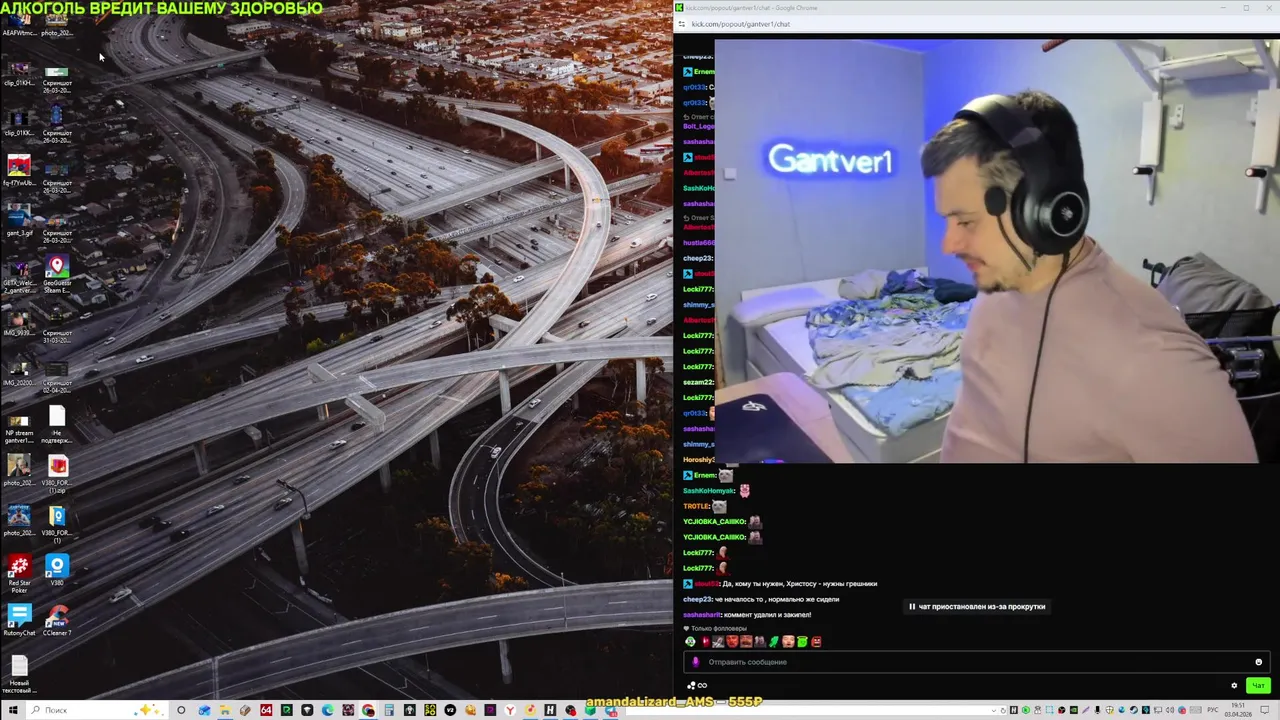Viewport: 1280px width, 720px height.
Task: Open the red '64' app on taskbar
Action: tap(266, 710)
